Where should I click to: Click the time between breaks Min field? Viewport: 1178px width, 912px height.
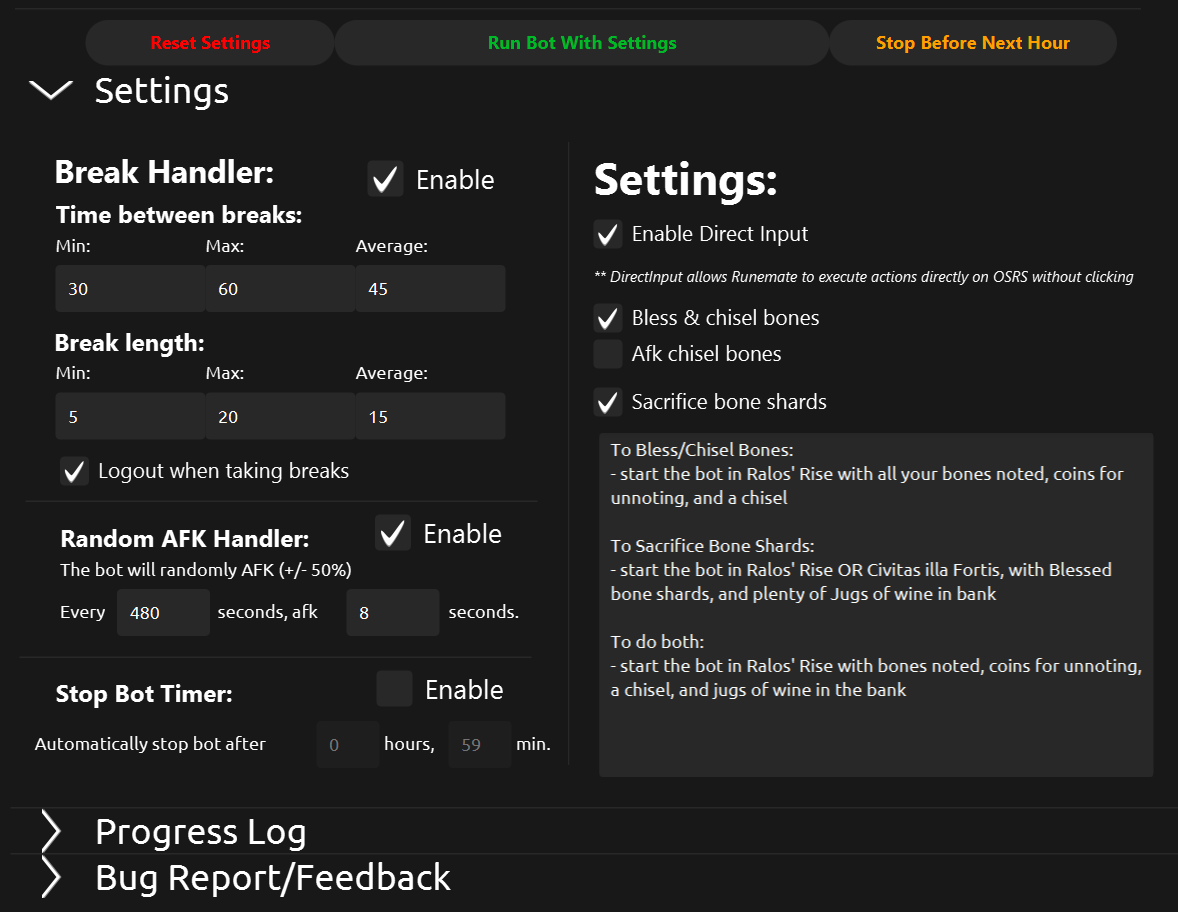(x=130, y=289)
